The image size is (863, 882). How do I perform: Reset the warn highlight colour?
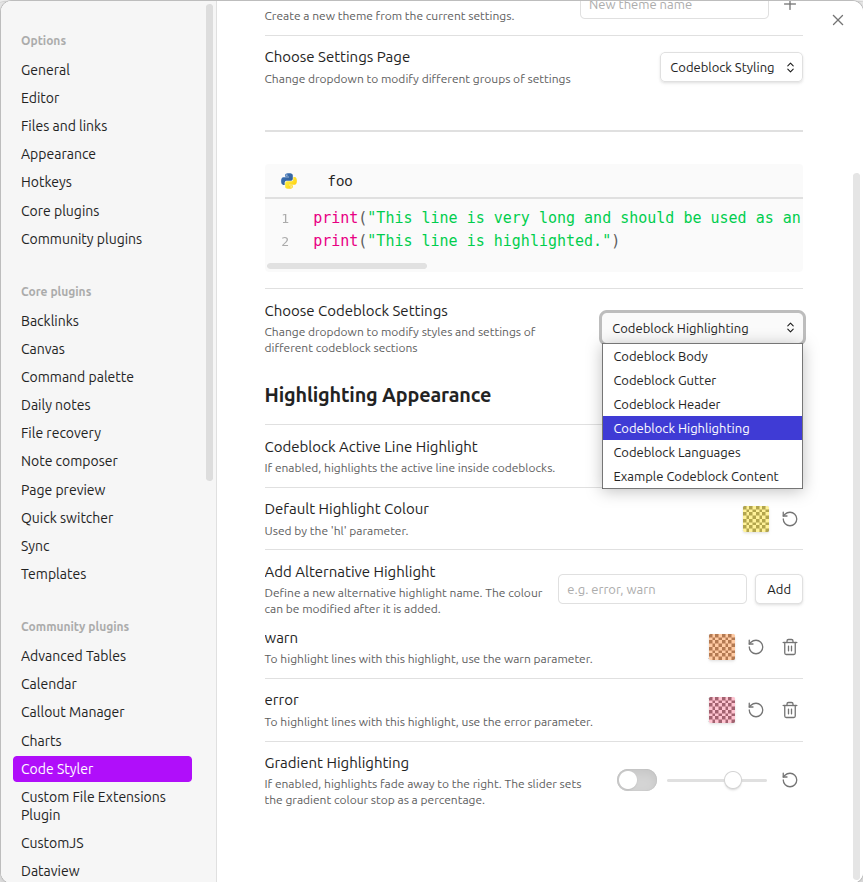click(x=756, y=647)
